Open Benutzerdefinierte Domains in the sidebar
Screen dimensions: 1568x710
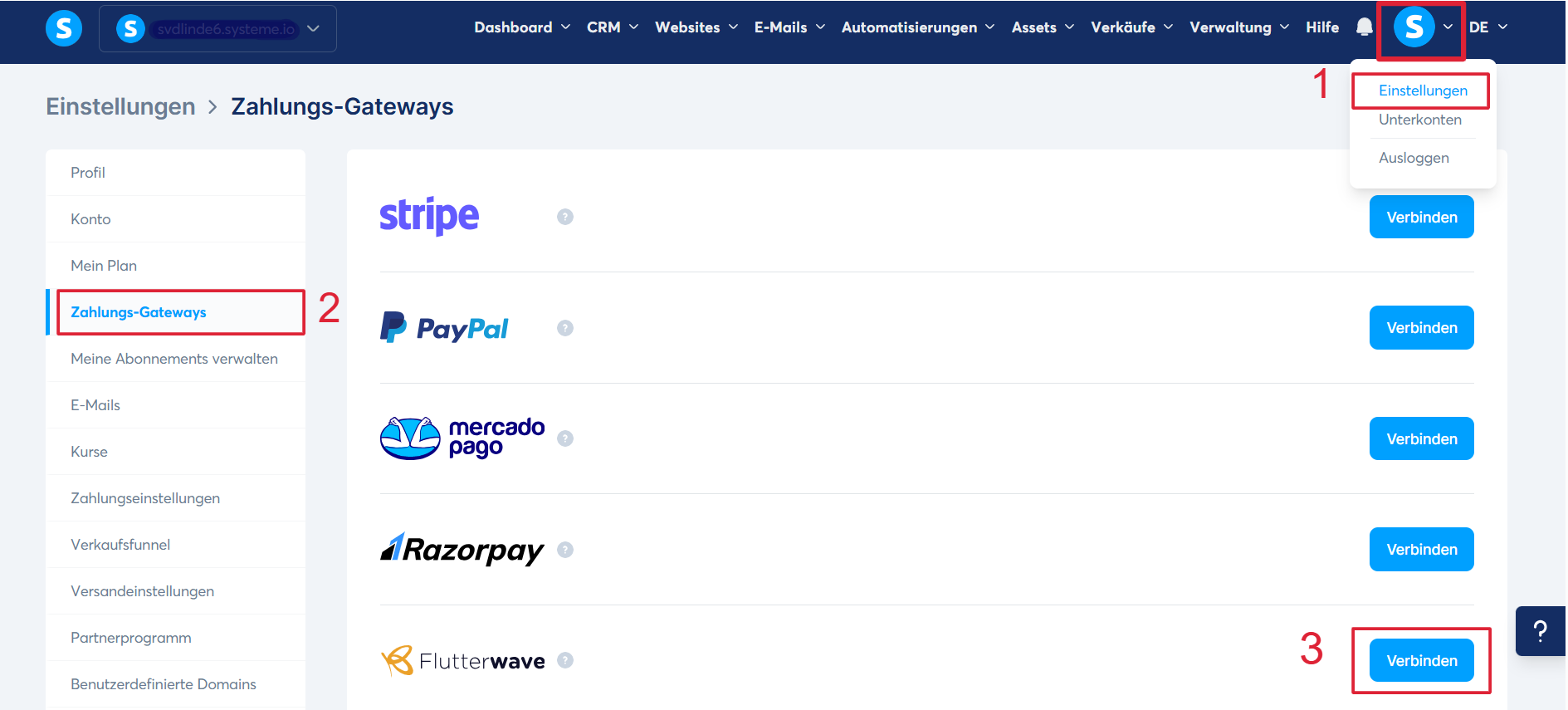176,684
